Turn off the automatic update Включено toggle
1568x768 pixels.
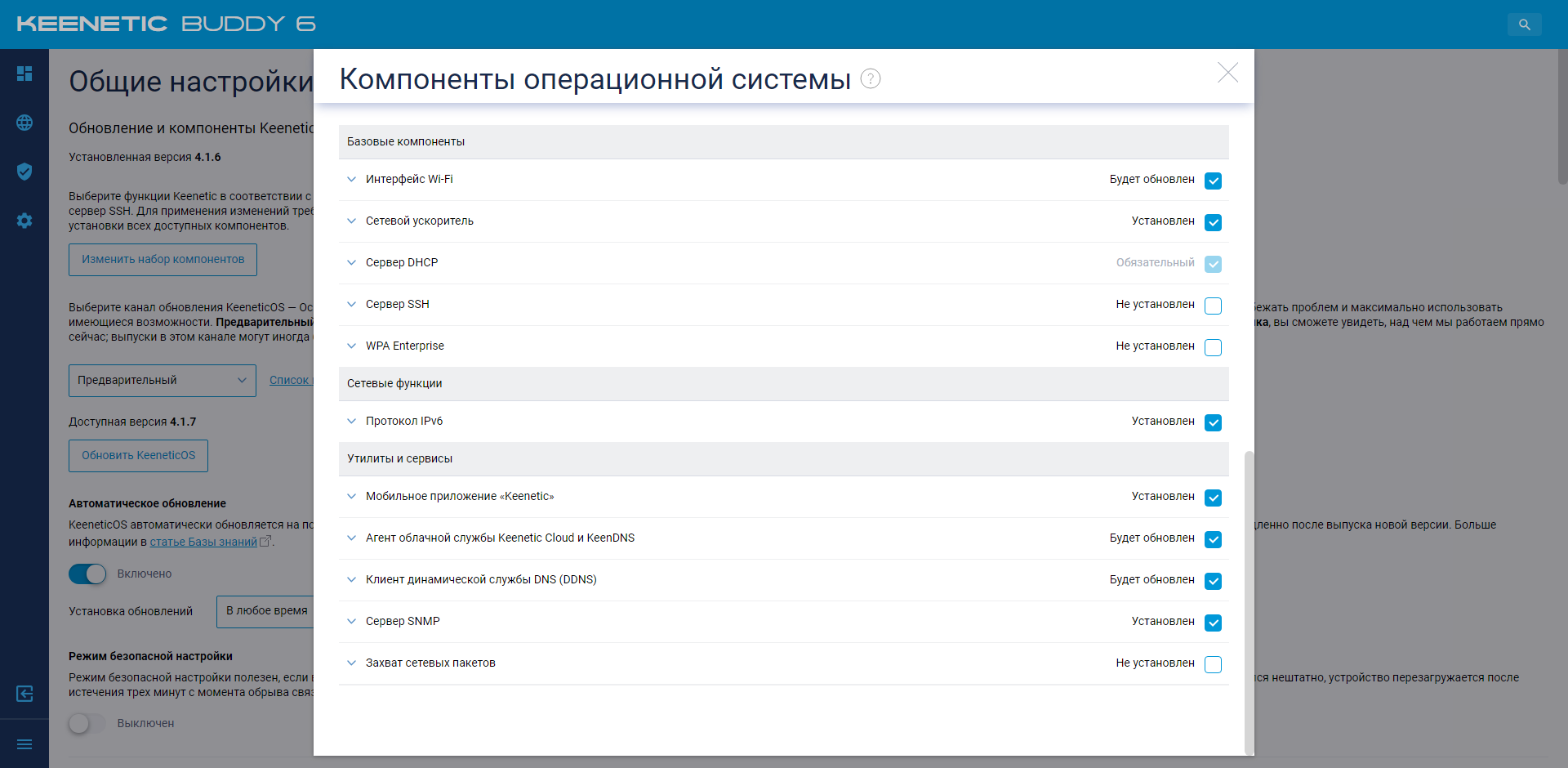[x=87, y=574]
